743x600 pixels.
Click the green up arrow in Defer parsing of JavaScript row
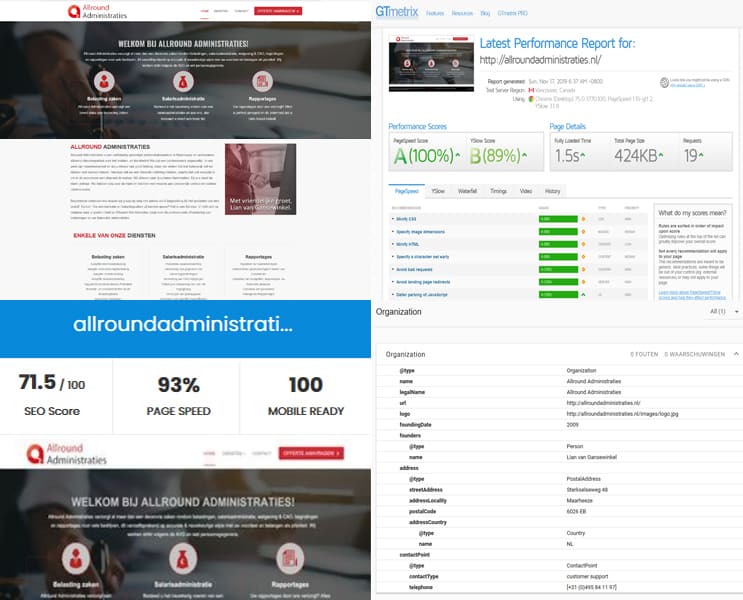pyautogui.click(x=583, y=294)
